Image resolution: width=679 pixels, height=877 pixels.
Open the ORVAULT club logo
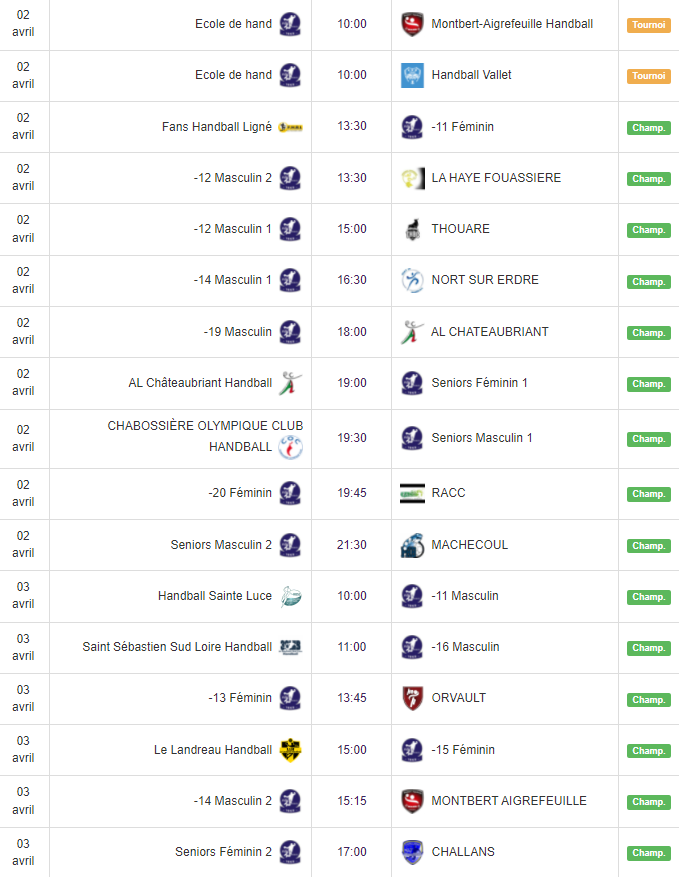tap(412, 698)
